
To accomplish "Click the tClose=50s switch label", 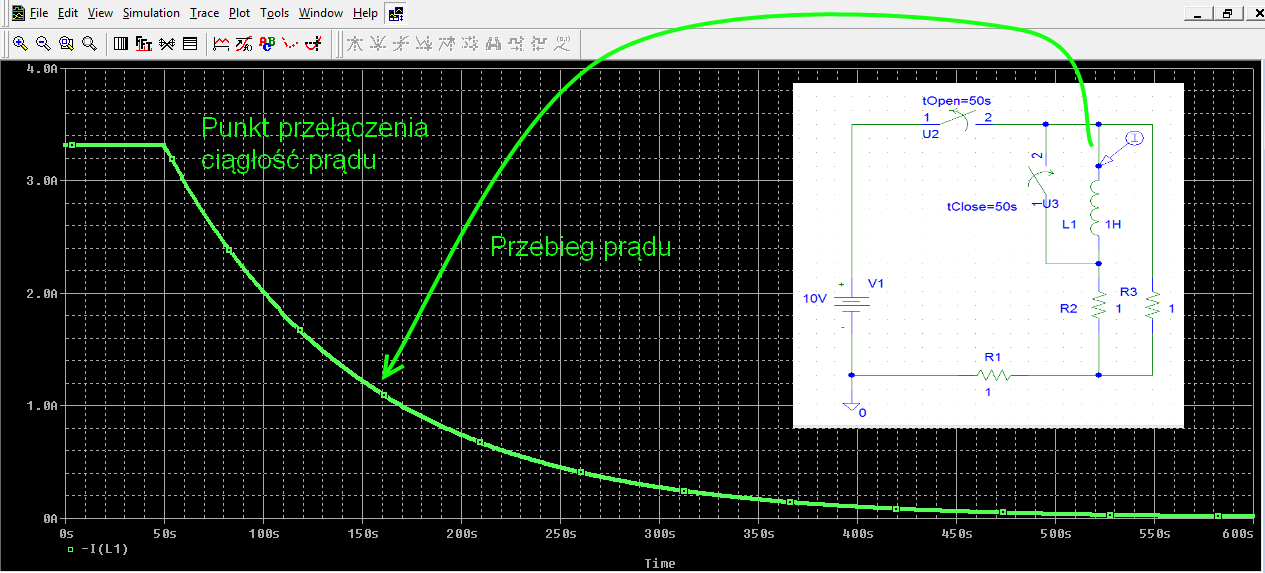I will click(982, 207).
